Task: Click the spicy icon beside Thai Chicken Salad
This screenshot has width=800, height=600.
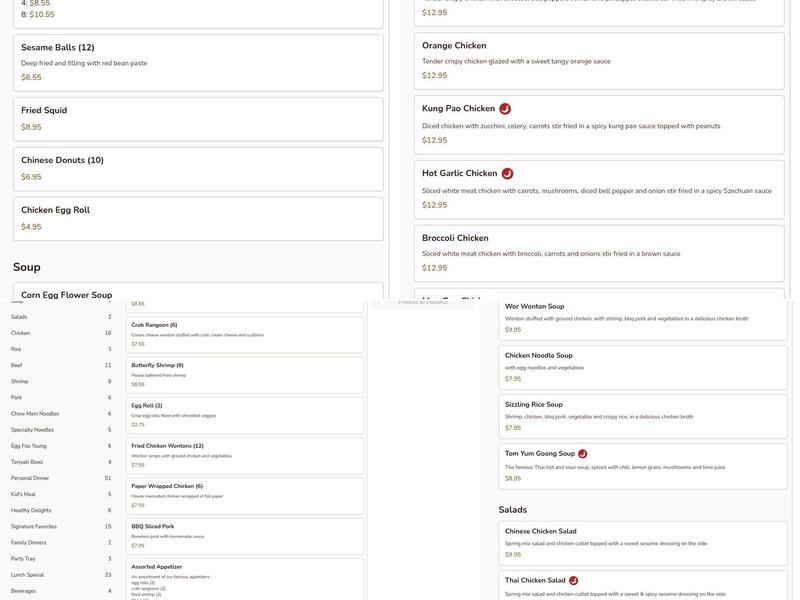Action: (x=573, y=581)
